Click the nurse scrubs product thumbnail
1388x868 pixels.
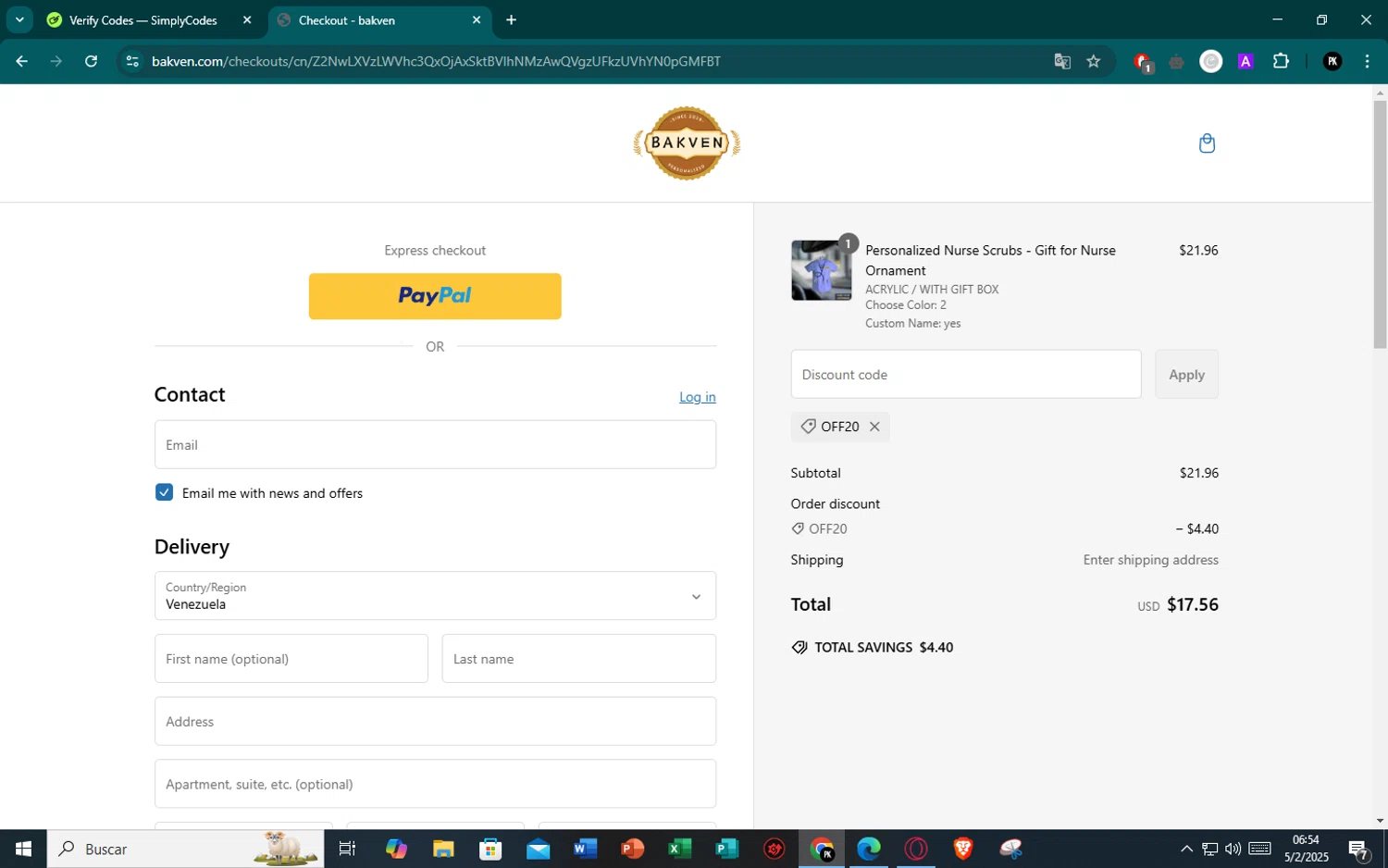click(822, 270)
